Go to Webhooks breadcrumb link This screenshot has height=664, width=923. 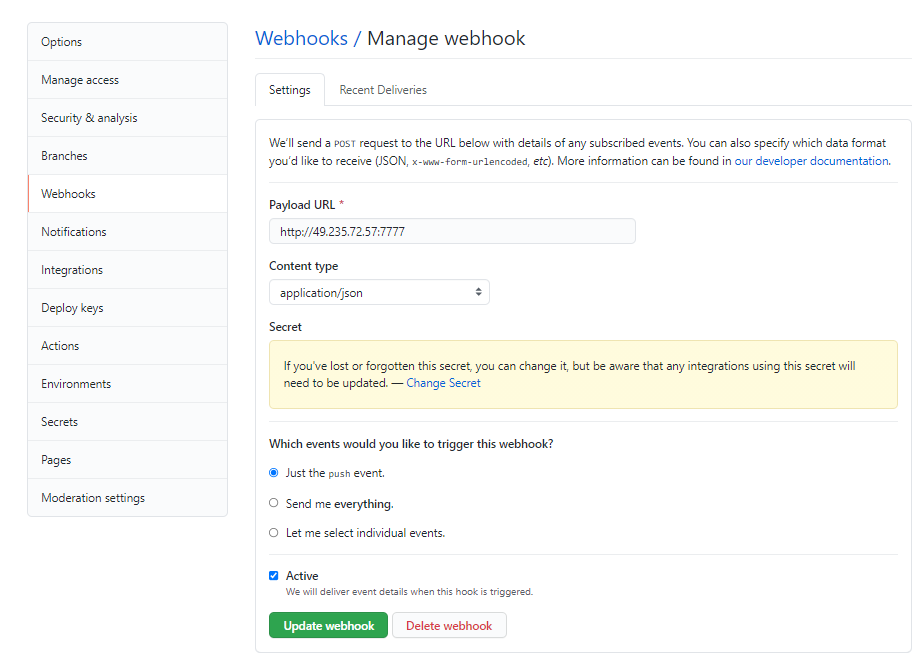pyautogui.click(x=301, y=39)
